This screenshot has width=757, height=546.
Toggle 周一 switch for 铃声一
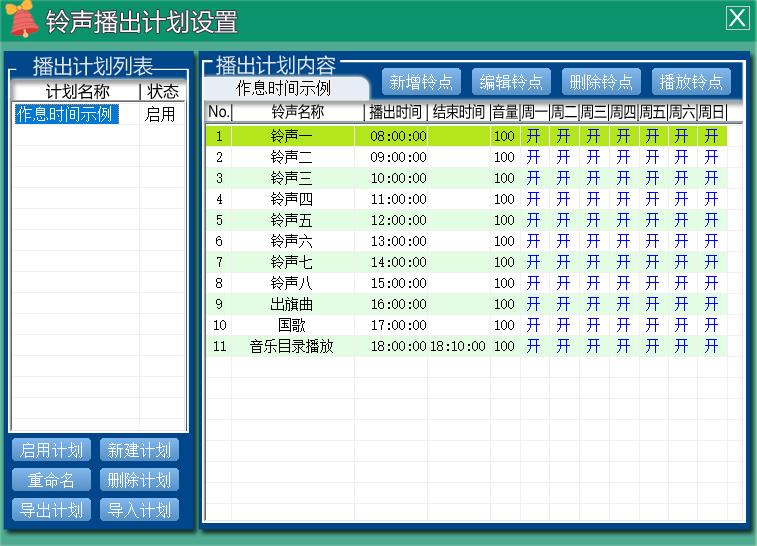pos(534,136)
